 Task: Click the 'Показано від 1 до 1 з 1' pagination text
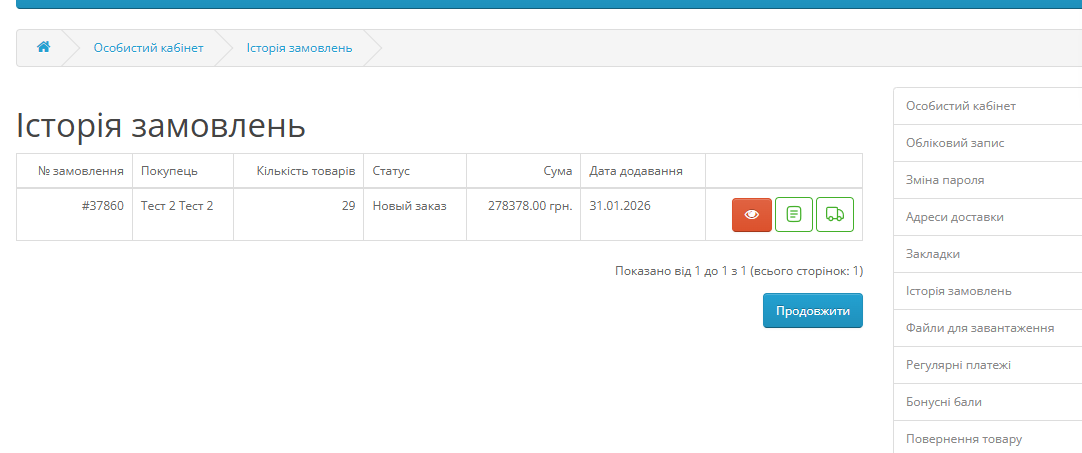point(681,271)
